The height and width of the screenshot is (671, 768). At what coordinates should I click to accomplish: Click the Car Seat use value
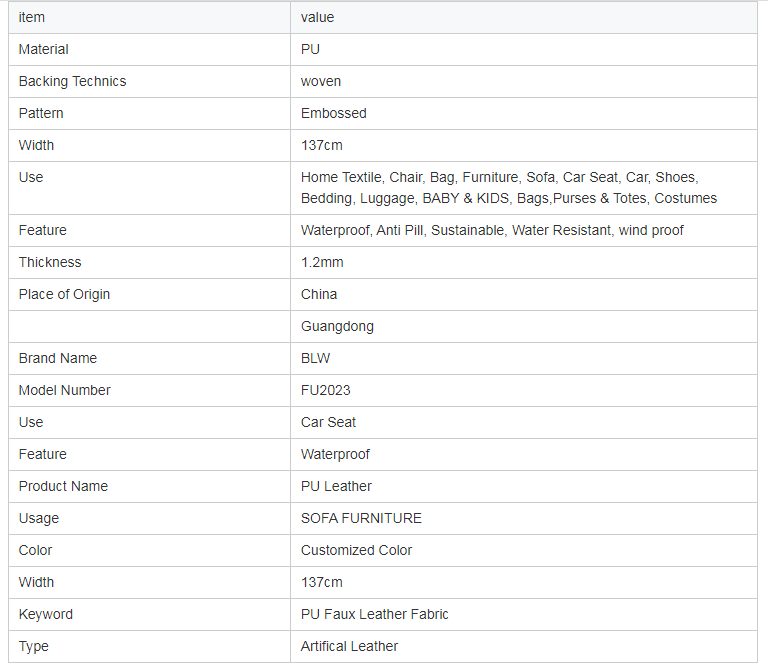pyautogui.click(x=328, y=422)
